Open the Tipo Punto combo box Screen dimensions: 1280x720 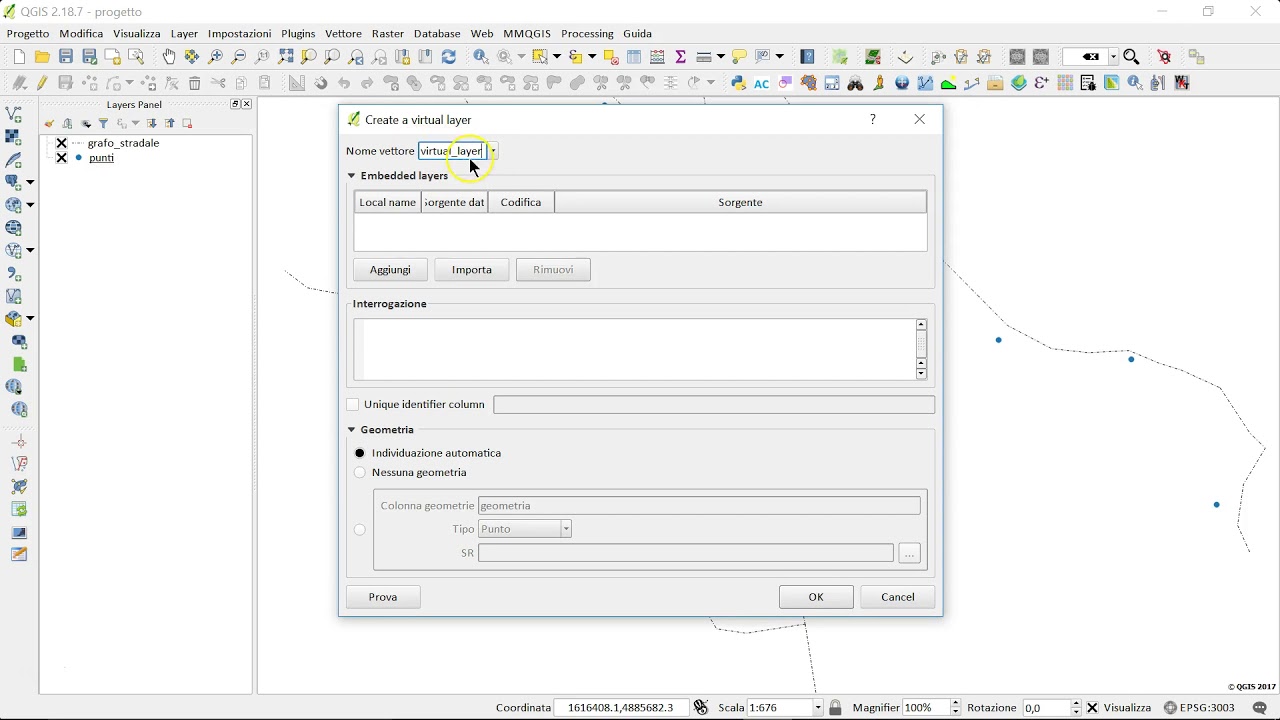(525, 529)
